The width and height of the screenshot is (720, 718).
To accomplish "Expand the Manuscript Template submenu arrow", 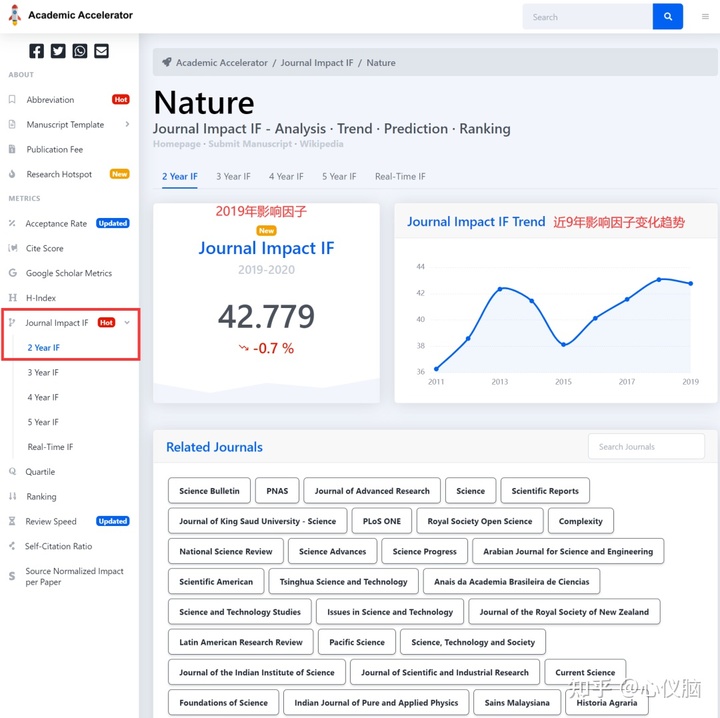I will [127, 124].
